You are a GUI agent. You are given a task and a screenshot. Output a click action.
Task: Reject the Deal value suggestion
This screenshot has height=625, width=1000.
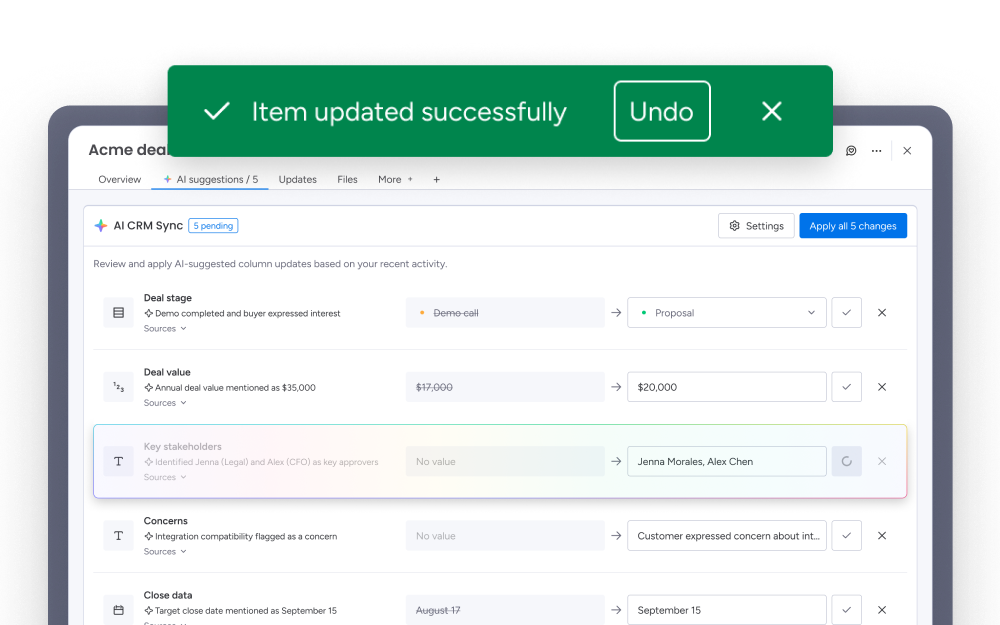pyautogui.click(x=881, y=387)
